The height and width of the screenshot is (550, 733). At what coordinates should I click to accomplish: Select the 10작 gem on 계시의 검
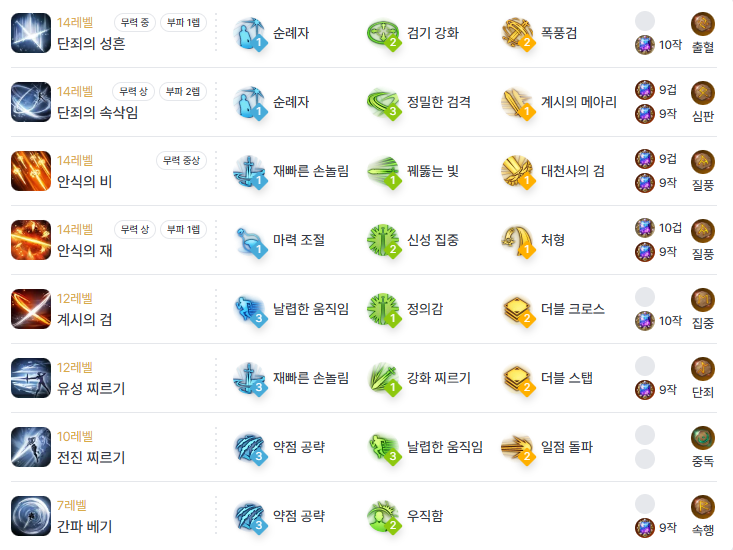click(x=658, y=321)
